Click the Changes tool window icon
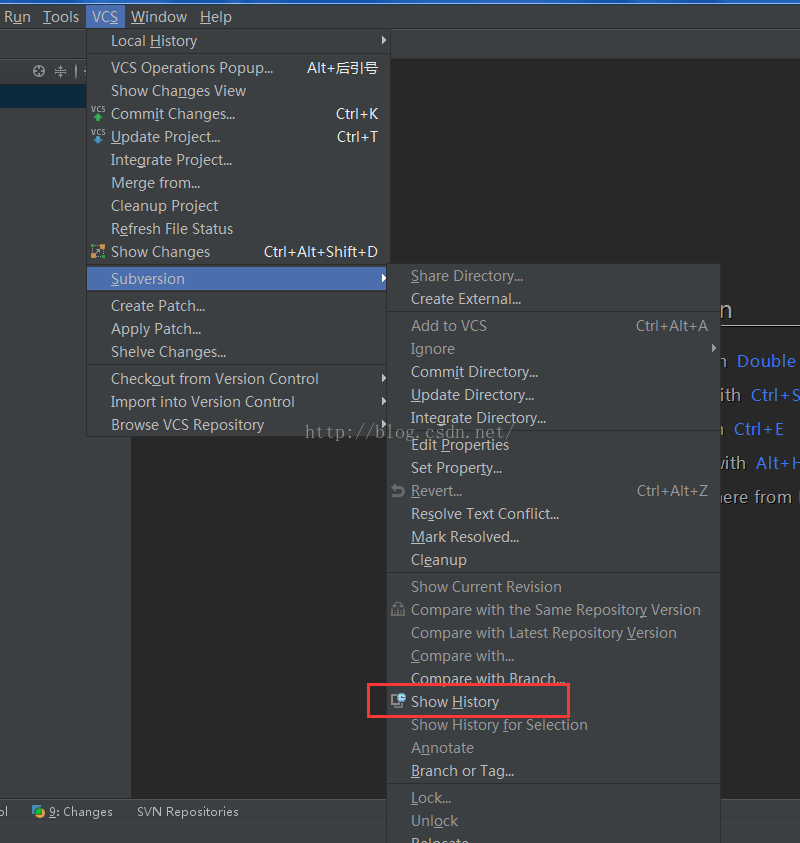Image resolution: width=800 pixels, height=843 pixels. coord(38,811)
